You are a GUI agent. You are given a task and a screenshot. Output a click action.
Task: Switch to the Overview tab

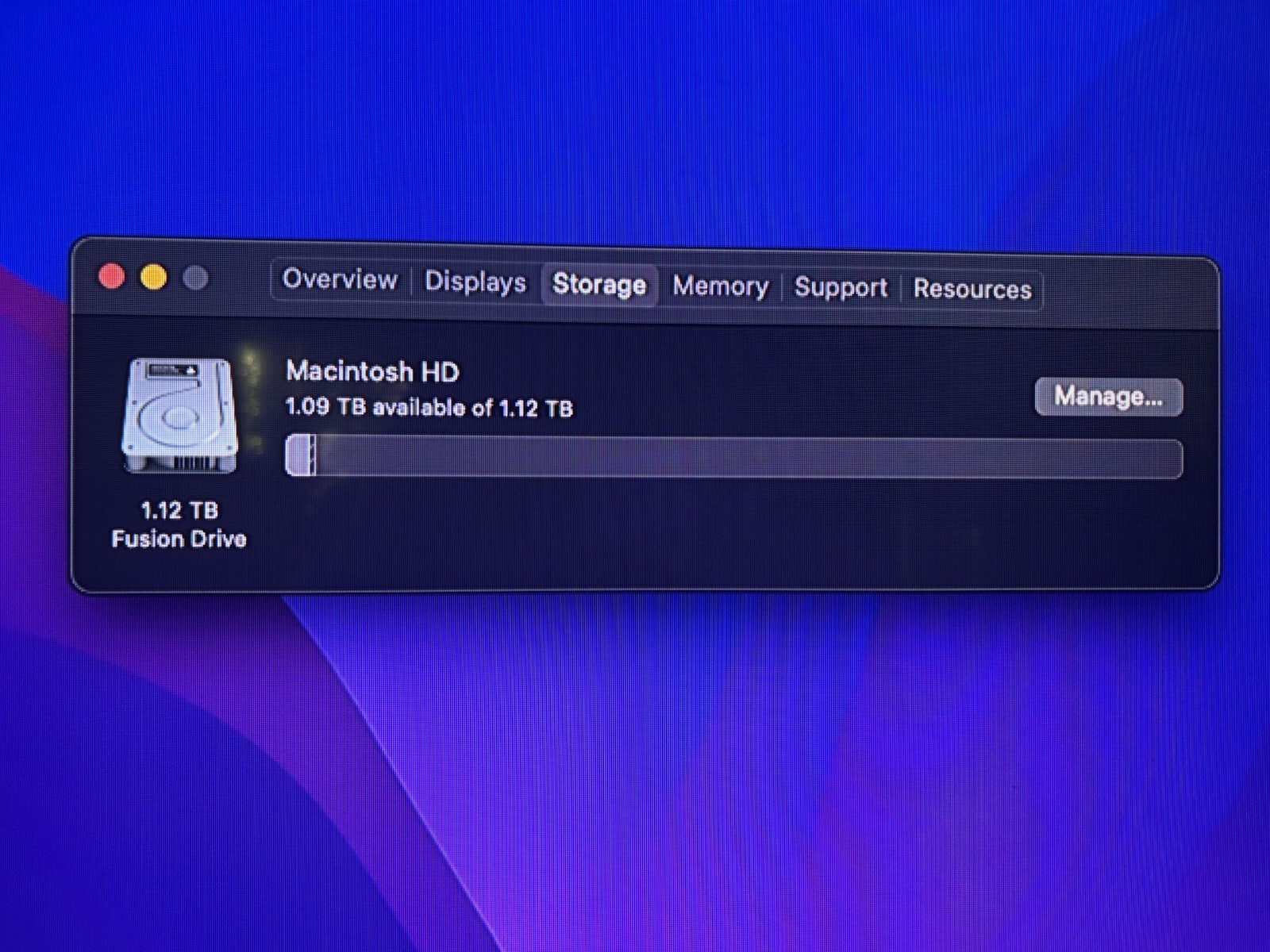click(x=340, y=279)
